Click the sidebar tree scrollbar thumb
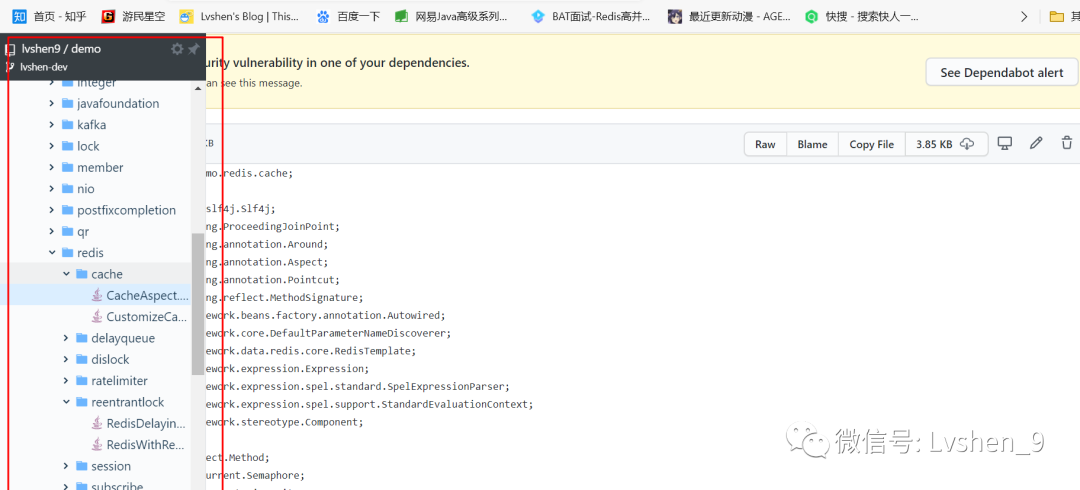Screen dimensions: 1080x490 click(x=198, y=303)
